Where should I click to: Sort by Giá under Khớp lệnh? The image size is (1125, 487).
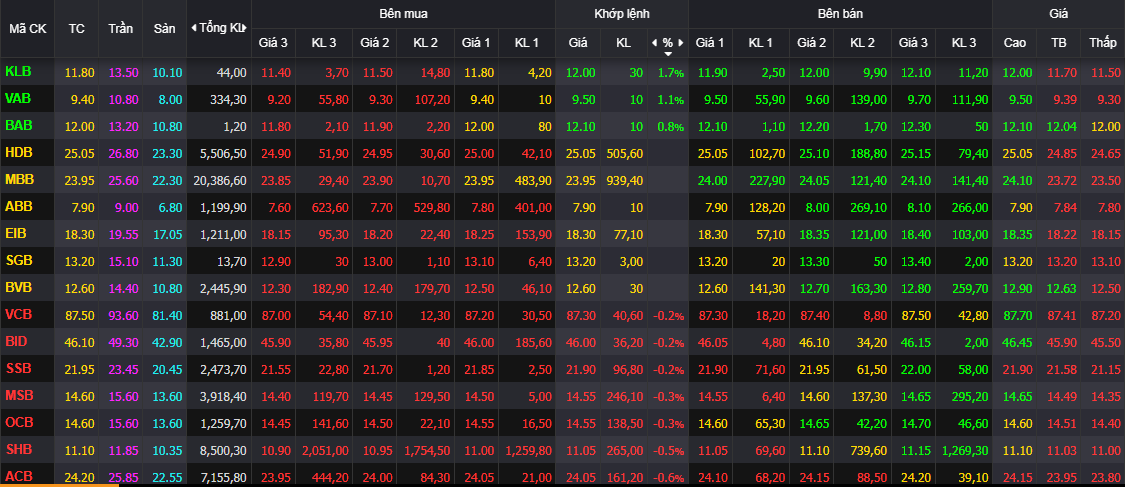[x=578, y=43]
